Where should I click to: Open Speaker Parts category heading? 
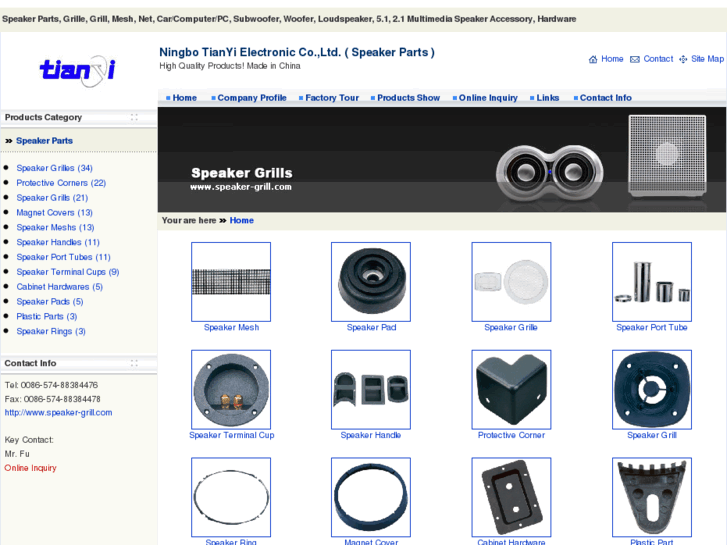click(45, 141)
